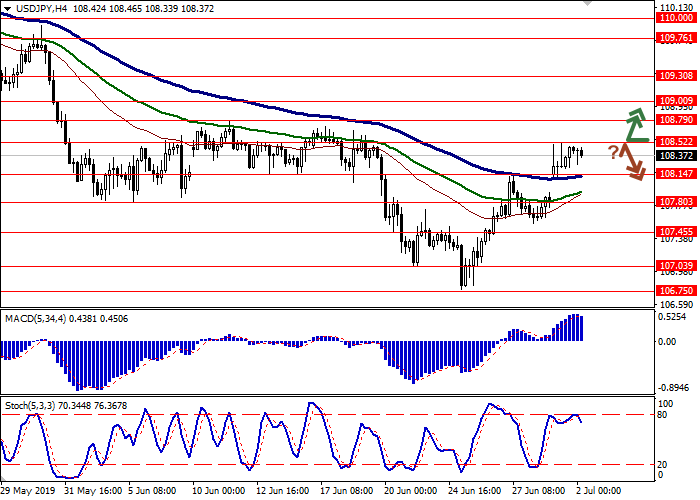The height and width of the screenshot is (500, 700).
Task: Select the 108.790 red level label
Action: click(675, 119)
